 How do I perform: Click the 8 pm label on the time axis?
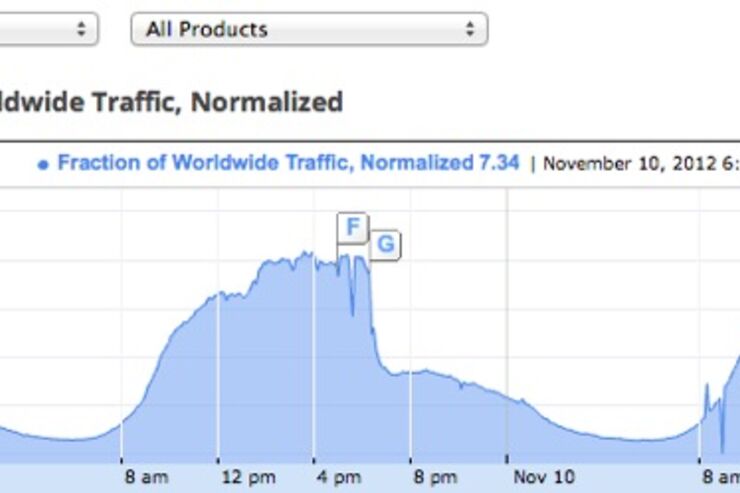click(x=436, y=477)
